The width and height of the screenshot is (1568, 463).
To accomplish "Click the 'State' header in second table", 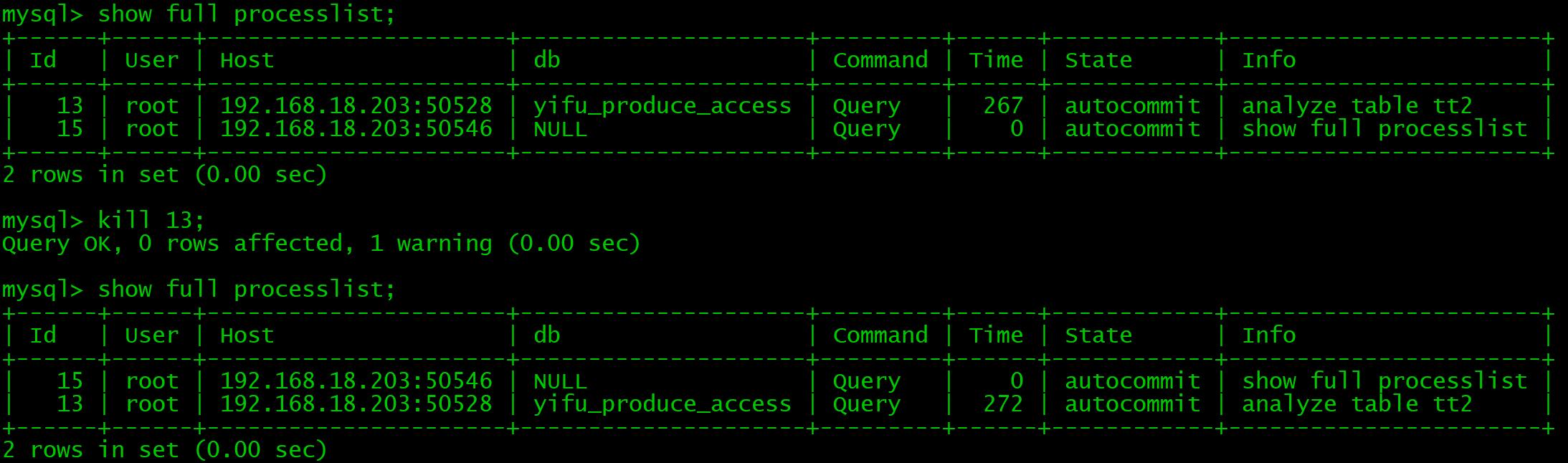I will click(x=1098, y=335).
